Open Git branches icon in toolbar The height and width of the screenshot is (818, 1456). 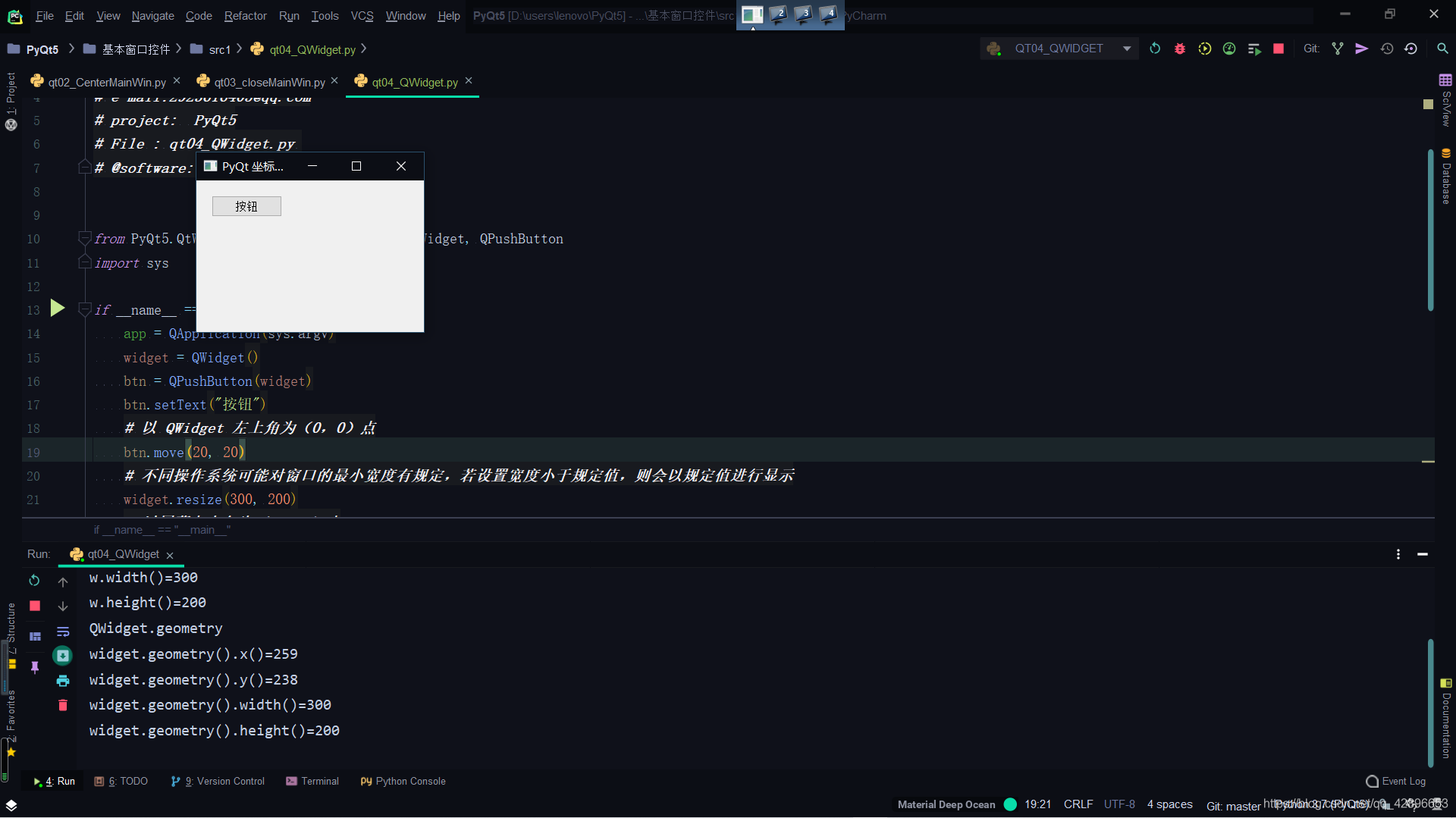coord(1337,48)
